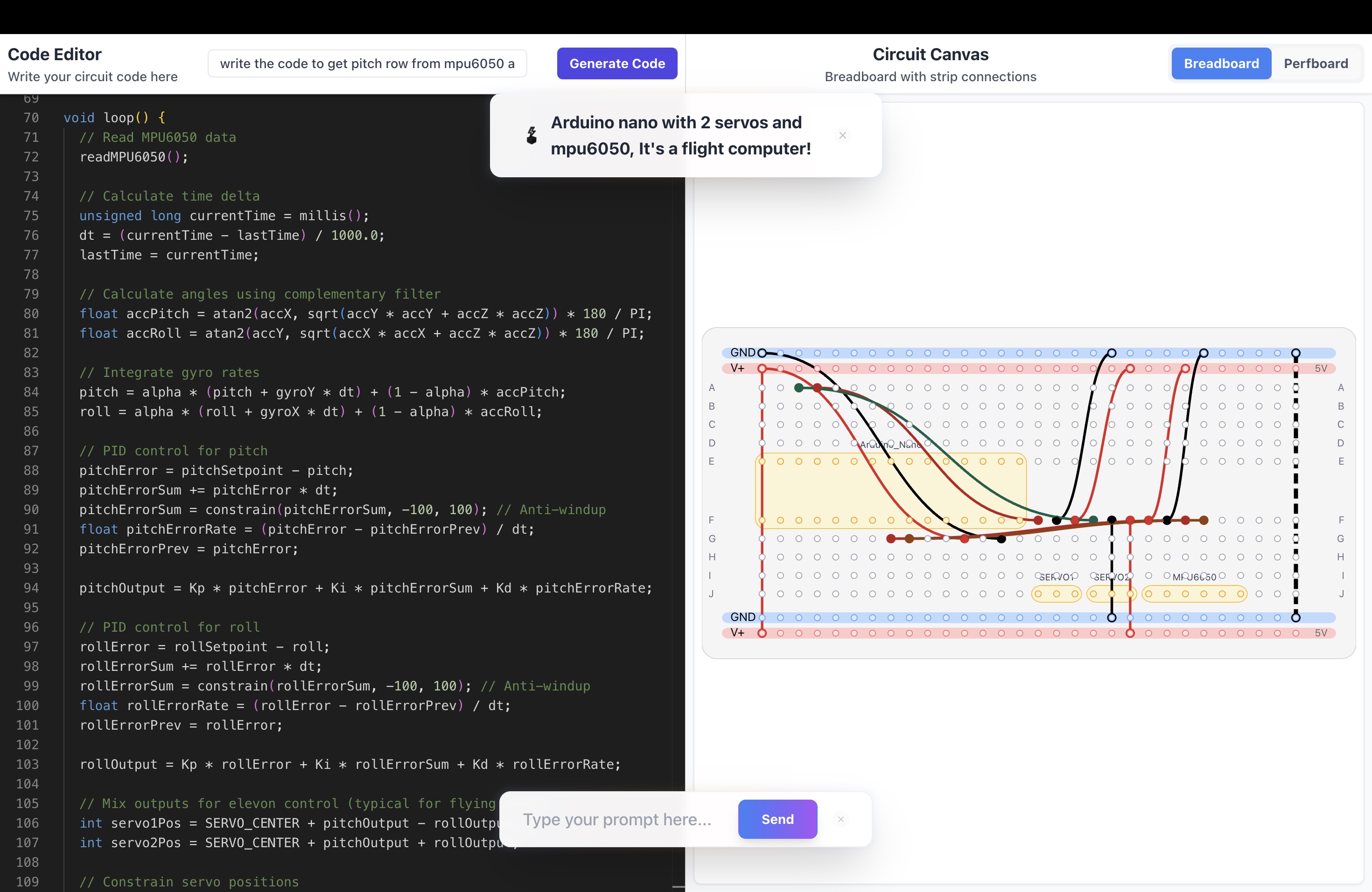1372x892 pixels.
Task: Click the Send button
Action: coord(777,819)
